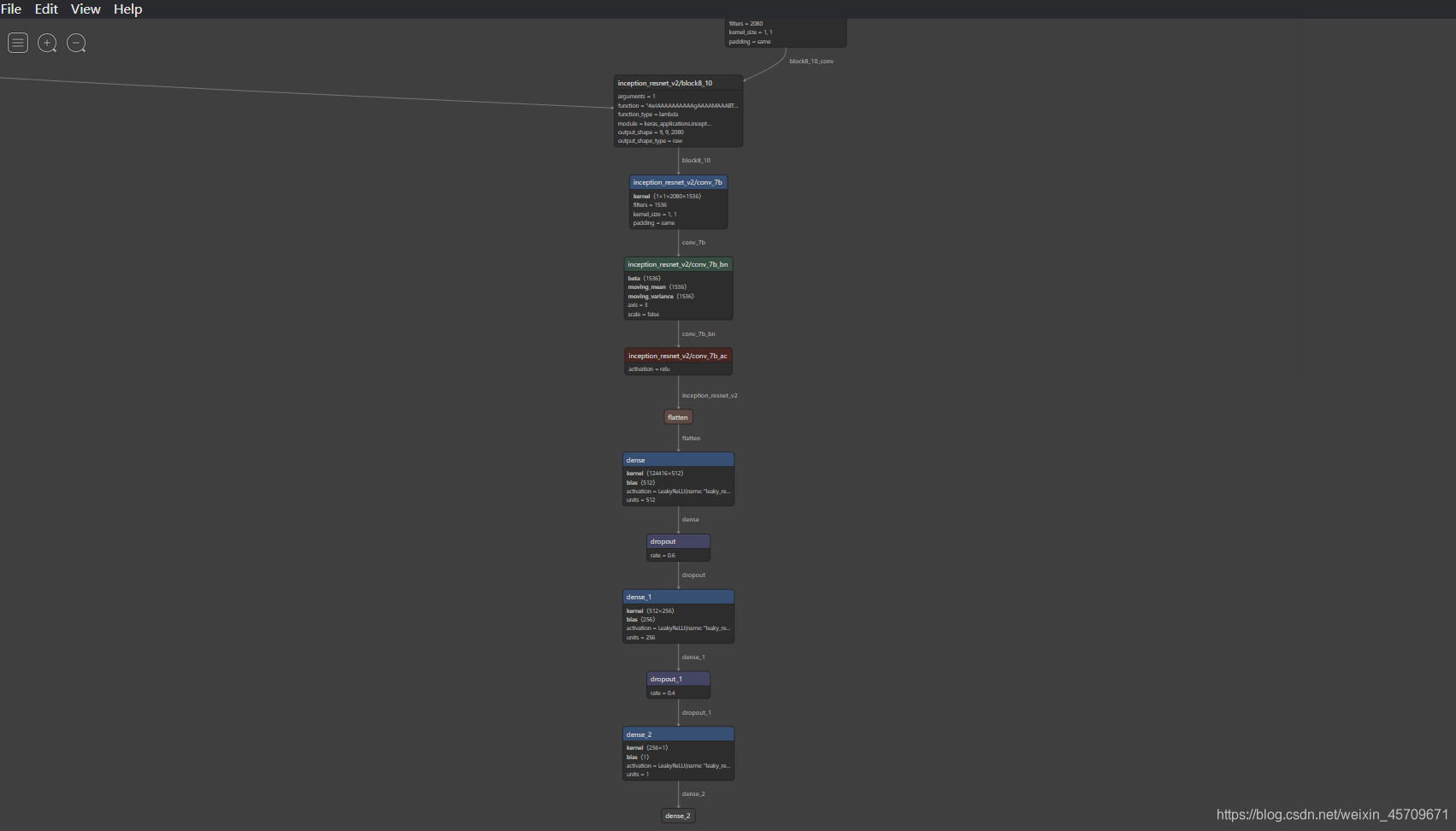This screenshot has width=1456, height=831.
Task: Select the dropout node header
Action: click(x=678, y=541)
